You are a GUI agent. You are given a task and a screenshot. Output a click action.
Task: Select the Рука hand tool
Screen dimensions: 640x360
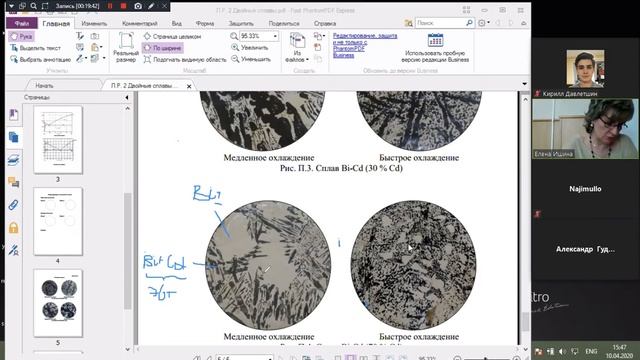(22, 36)
